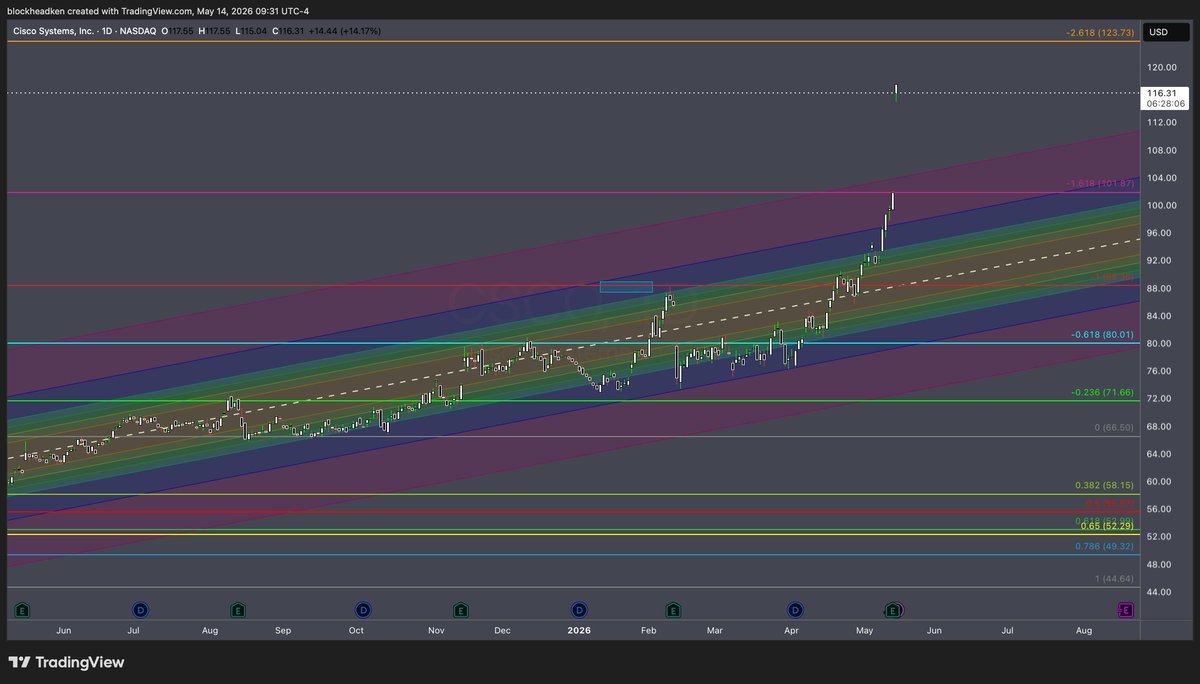This screenshot has width=1200, height=684.
Task: Click the dividend marker above the Apr label
Action: [x=795, y=609]
